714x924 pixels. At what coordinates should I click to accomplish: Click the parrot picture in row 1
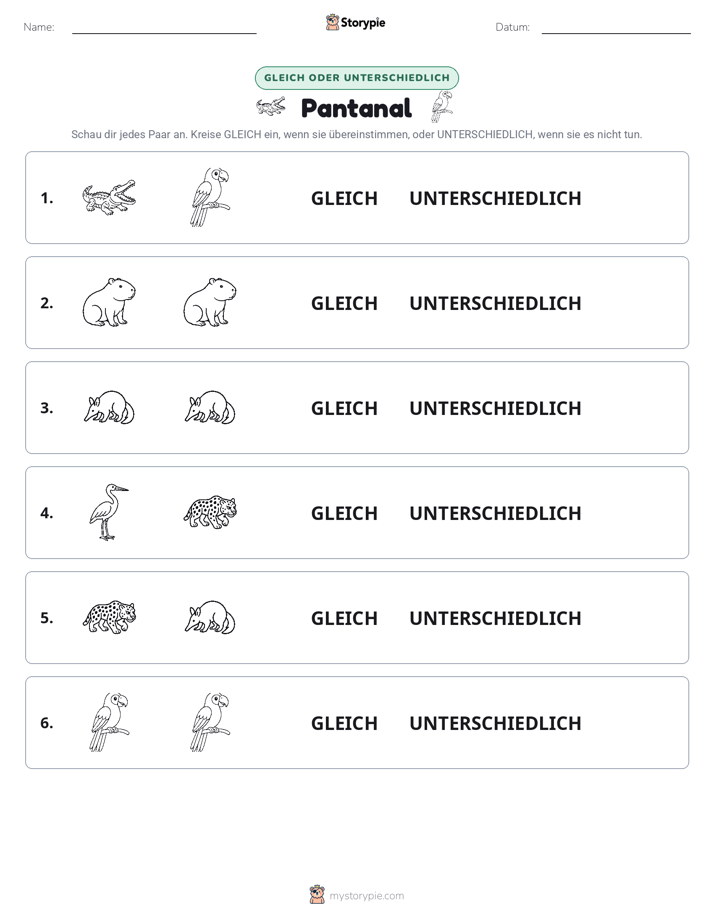click(210, 197)
